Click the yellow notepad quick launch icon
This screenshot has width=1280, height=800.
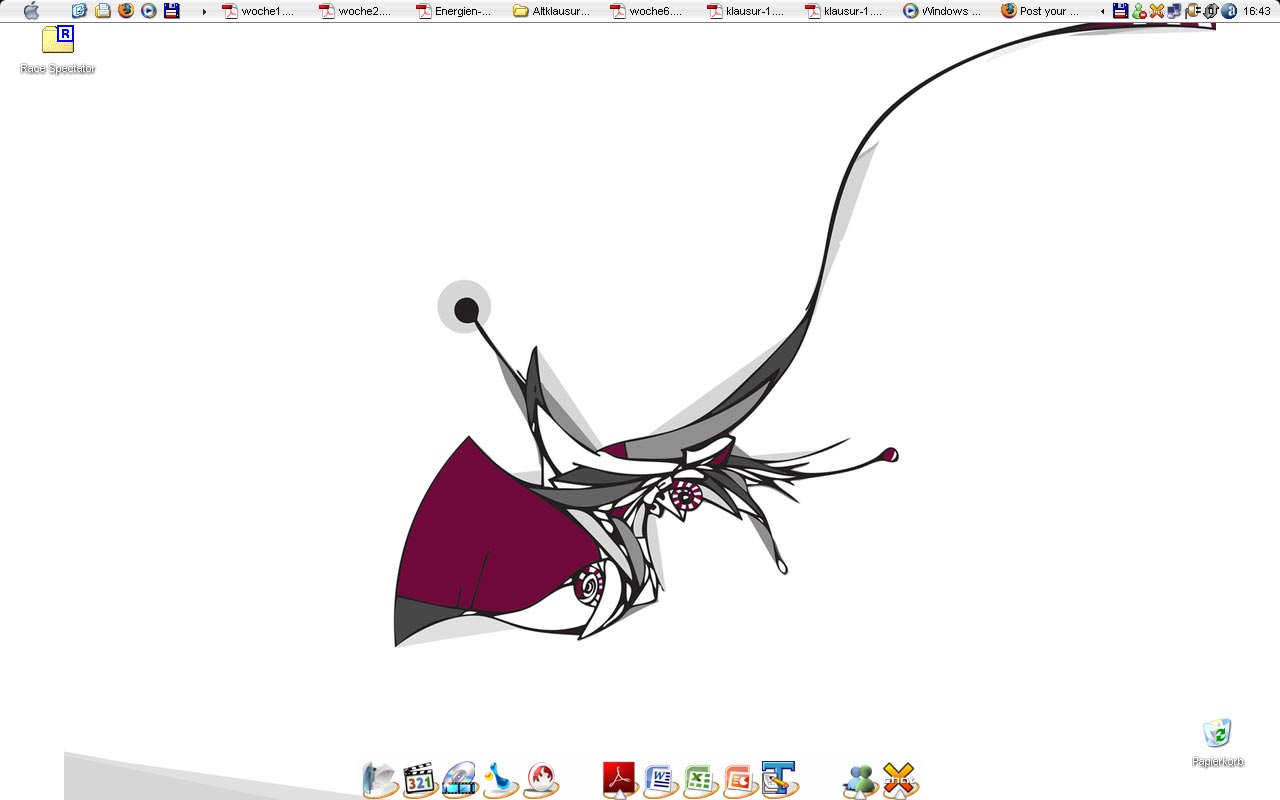click(103, 11)
